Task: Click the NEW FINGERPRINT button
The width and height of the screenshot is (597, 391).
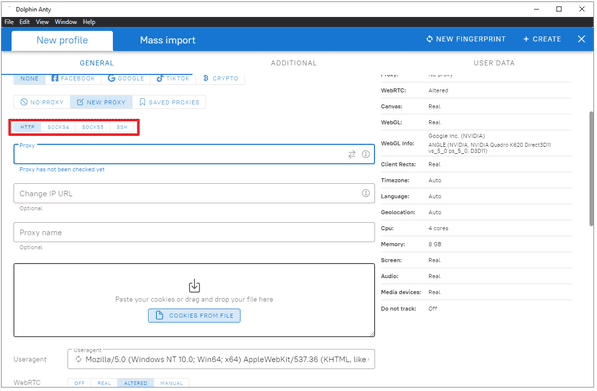Action: 466,39
